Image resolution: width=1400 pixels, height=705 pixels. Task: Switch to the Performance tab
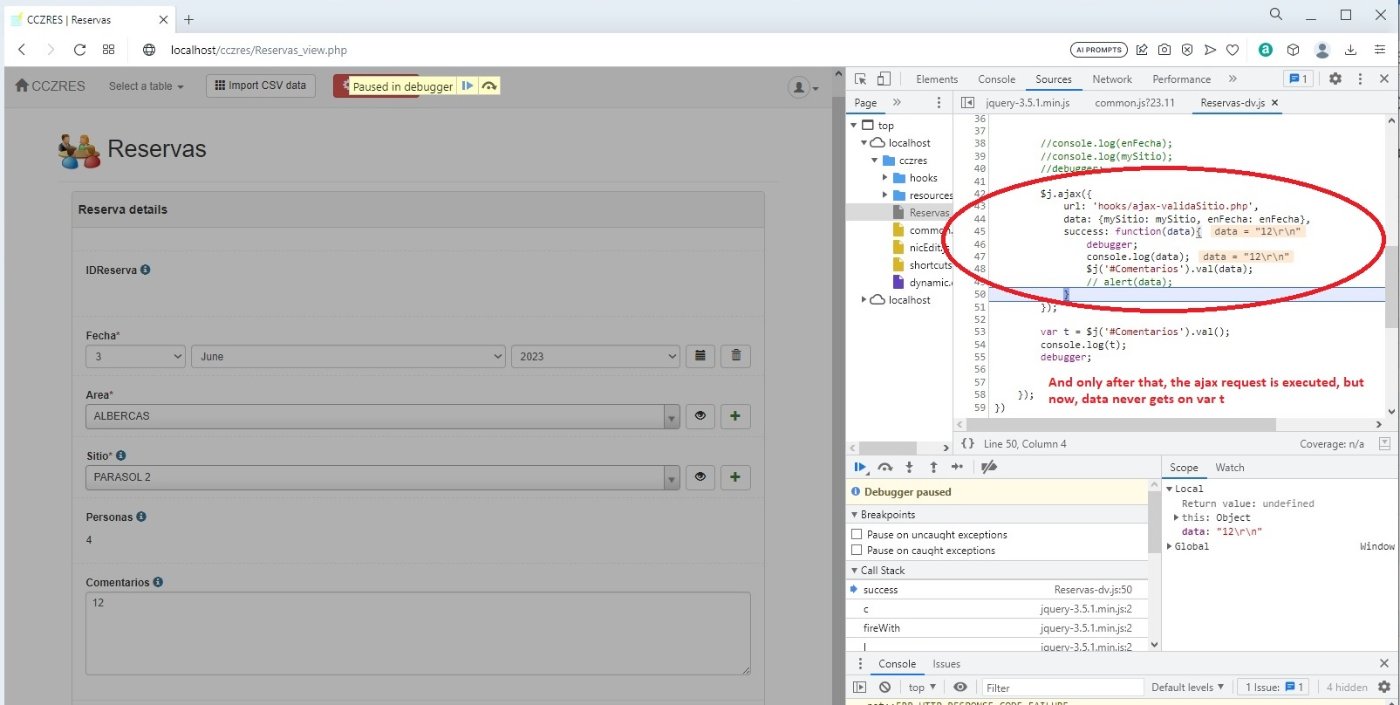coord(1181,79)
